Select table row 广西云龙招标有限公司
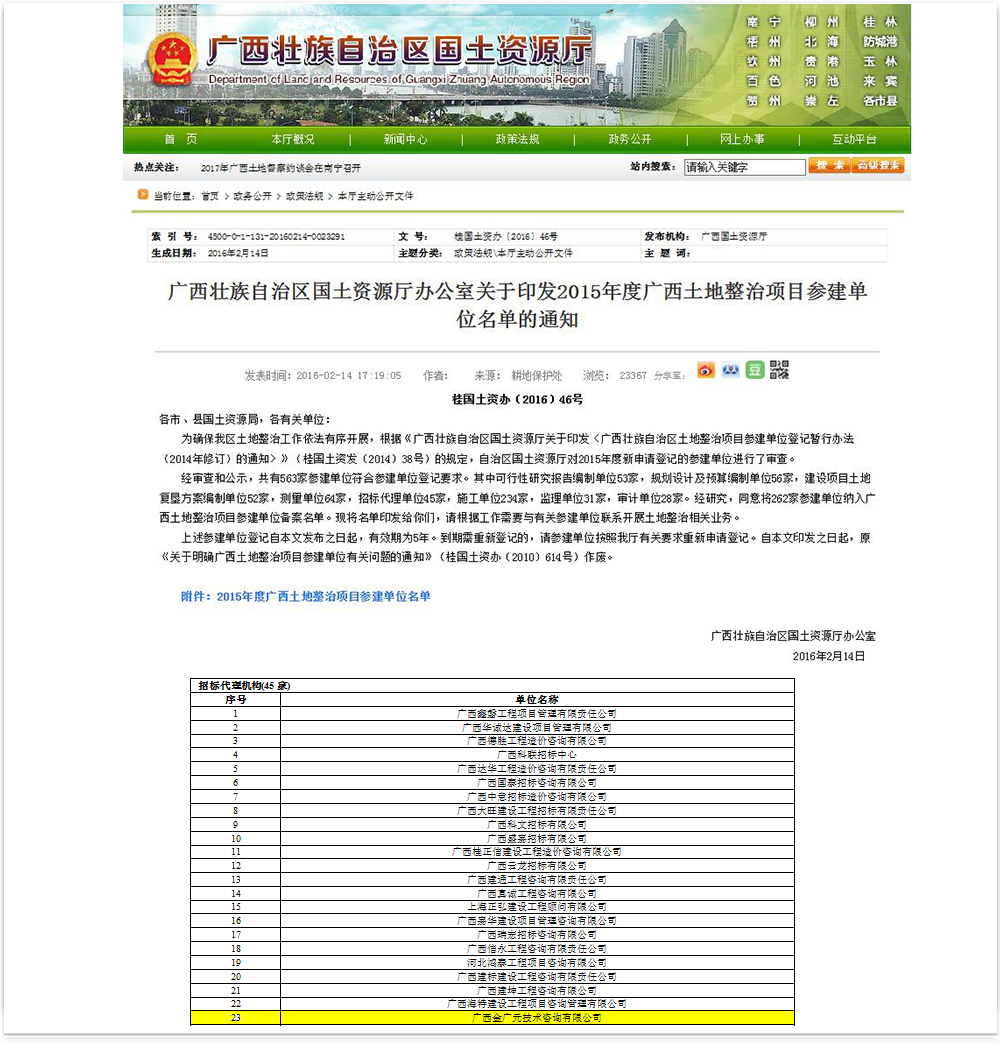The image size is (1000, 1044). pyautogui.click(x=493, y=866)
